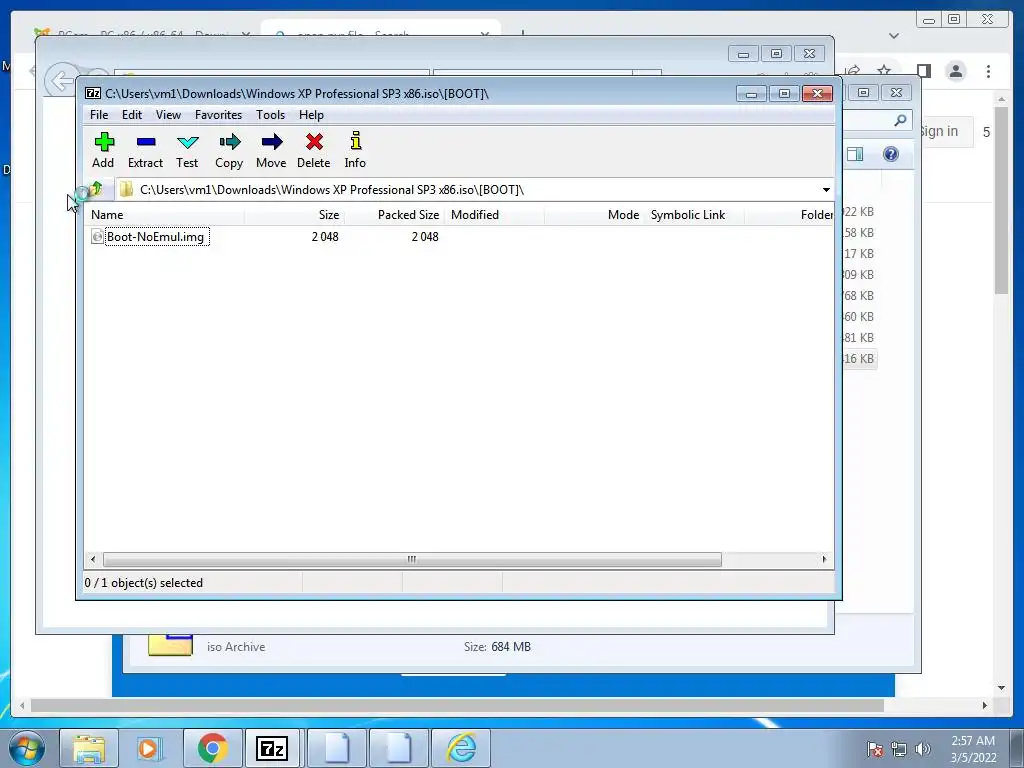Click the Windows Start button
1024x768 pixels.
click(x=27, y=748)
